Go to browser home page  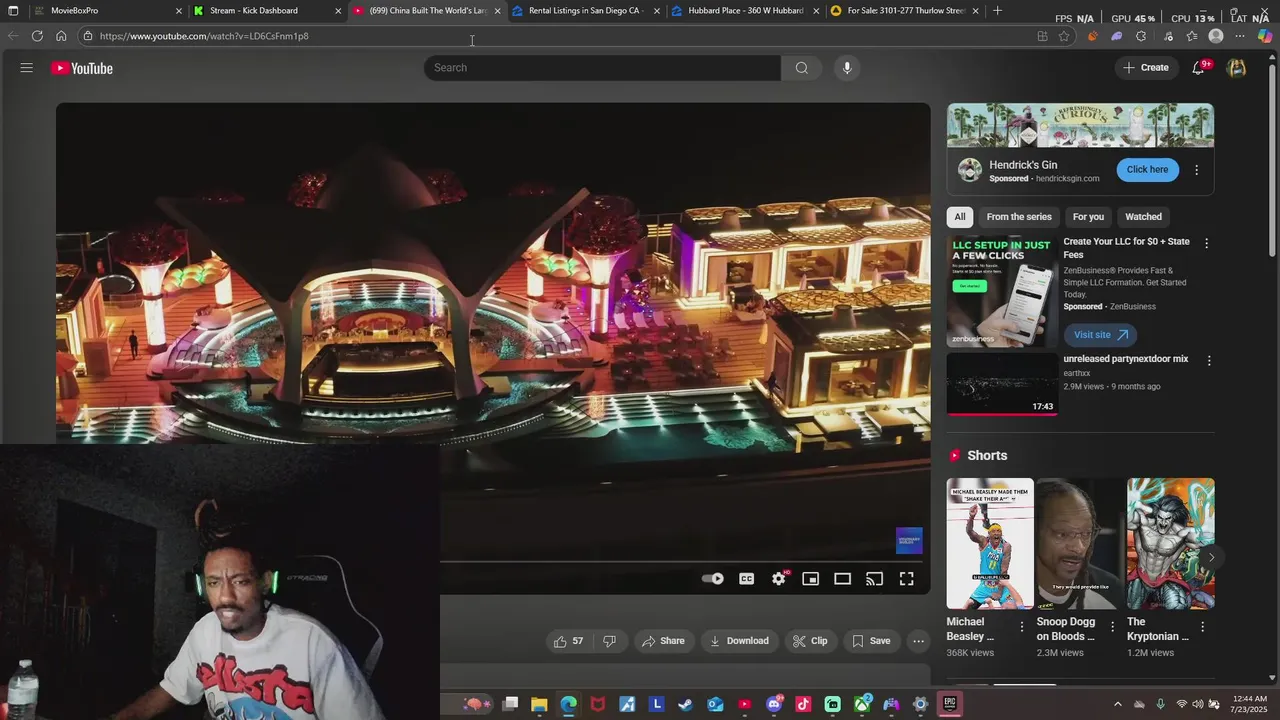click(x=61, y=36)
